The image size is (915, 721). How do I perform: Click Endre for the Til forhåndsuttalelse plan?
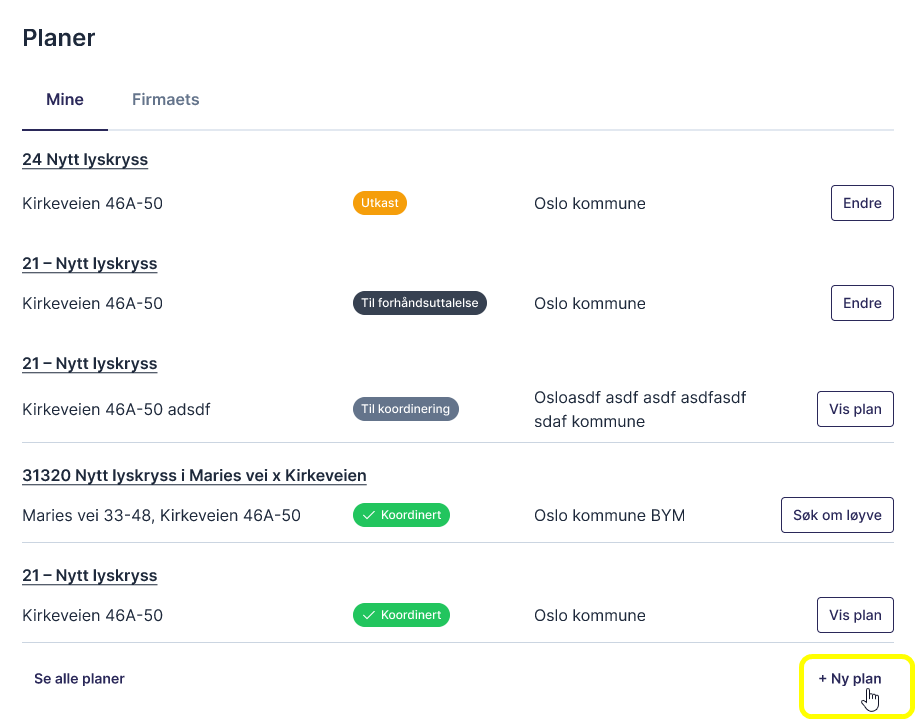(x=861, y=303)
